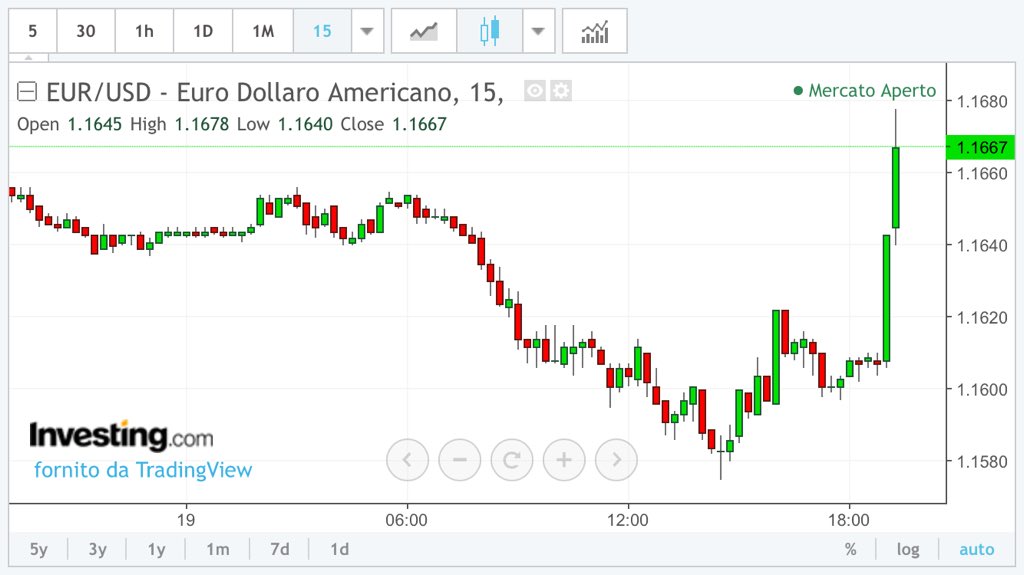This screenshot has width=1024, height=575.
Task: Switch to the 1D interval
Action: pyautogui.click(x=203, y=31)
